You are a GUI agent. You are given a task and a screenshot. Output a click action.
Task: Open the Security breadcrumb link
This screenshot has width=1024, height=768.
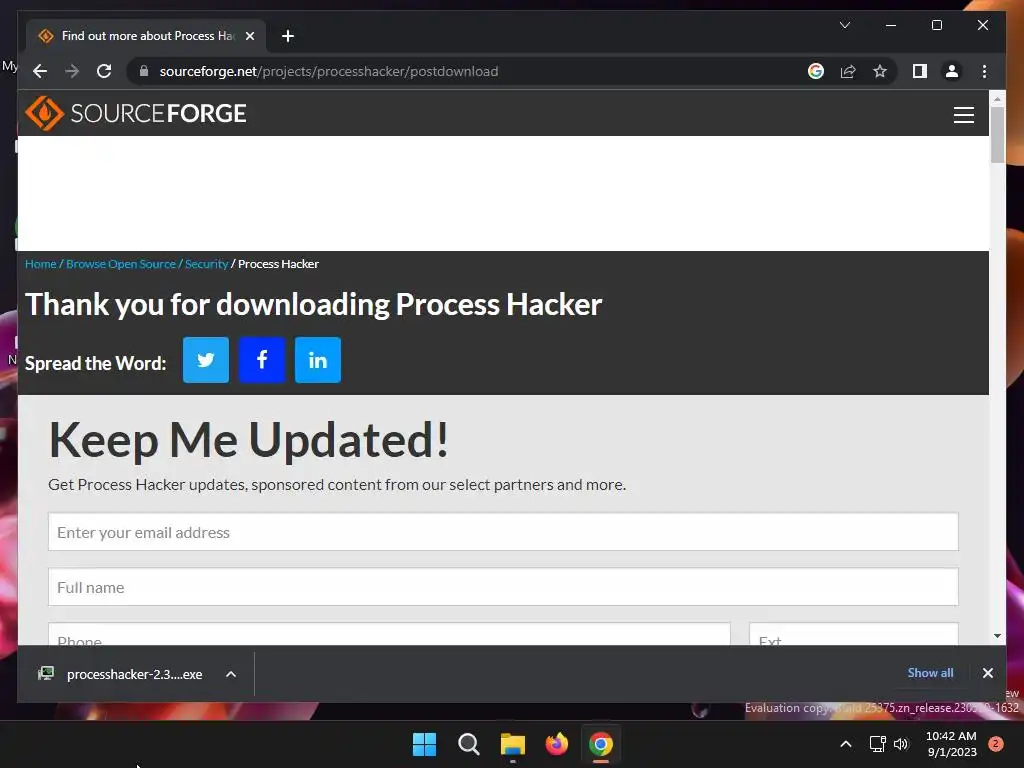(206, 264)
